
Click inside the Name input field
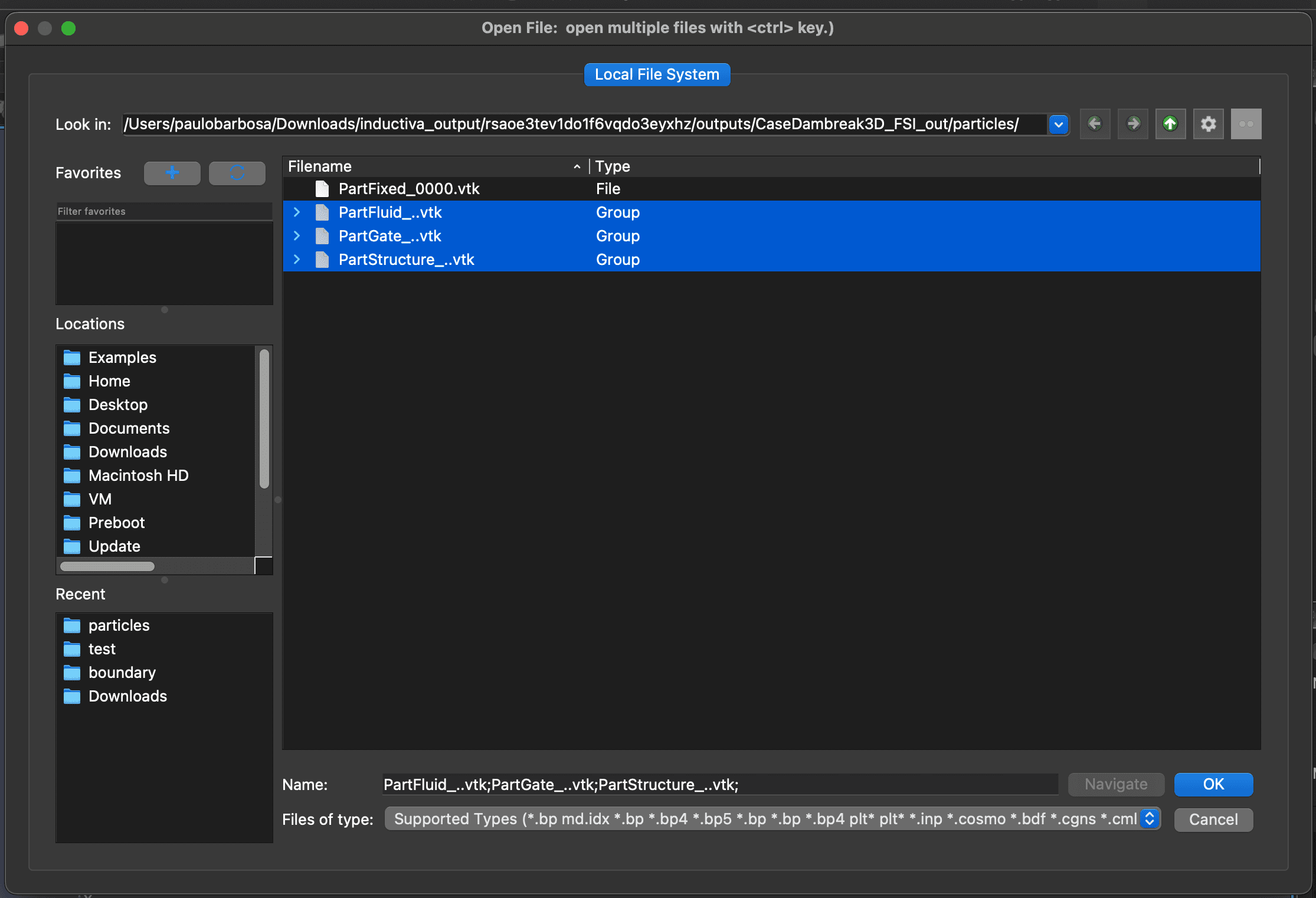click(x=708, y=785)
